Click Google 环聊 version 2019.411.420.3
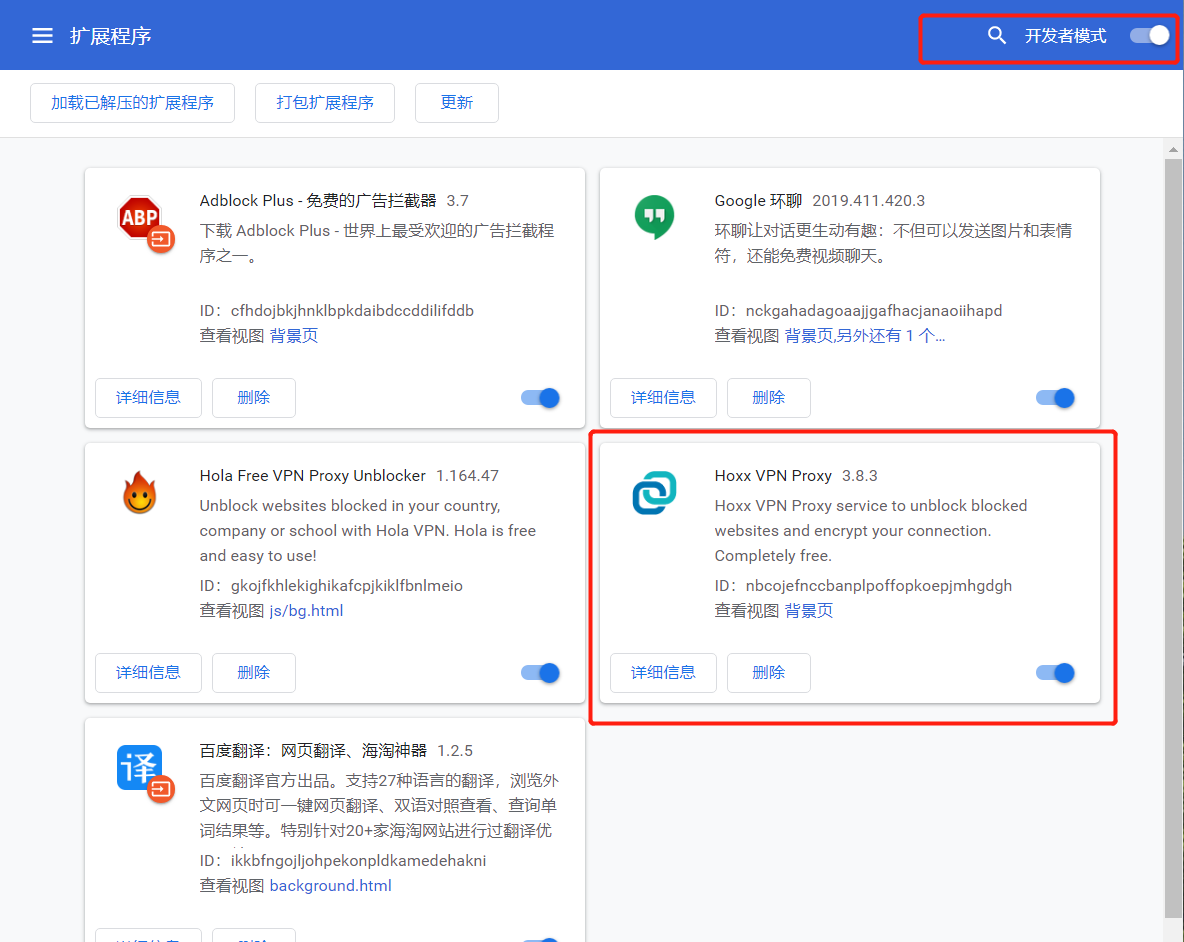Screen dimensions: 1184x942 (868, 201)
